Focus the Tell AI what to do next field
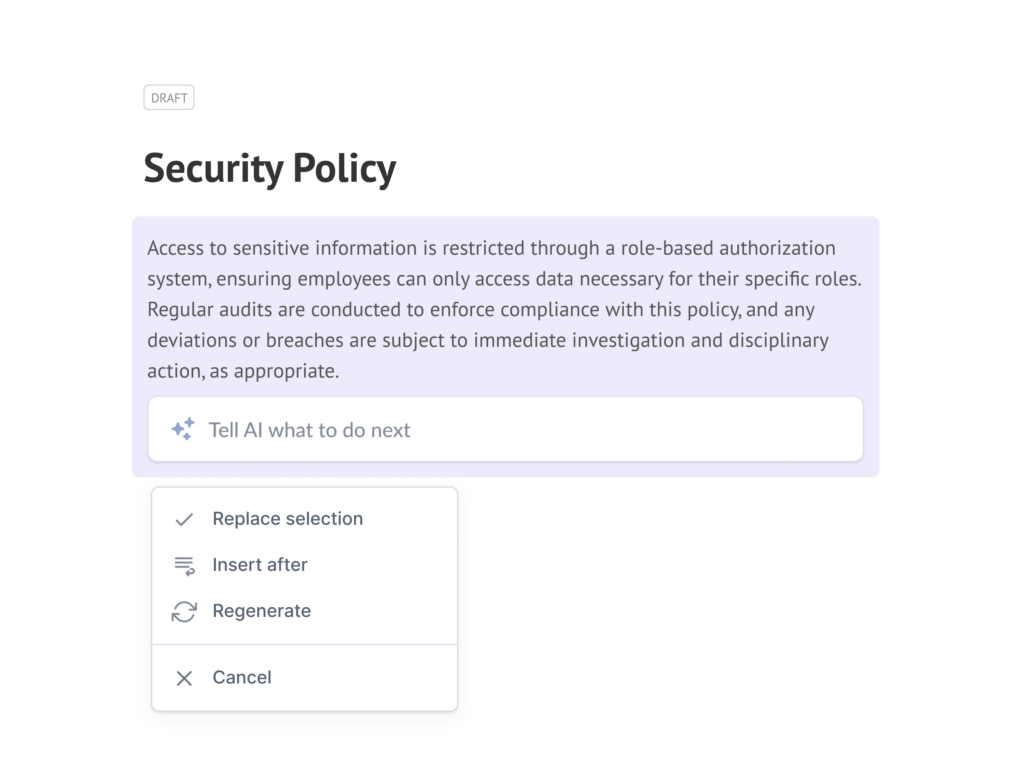This screenshot has width=1024, height=768. [505, 429]
